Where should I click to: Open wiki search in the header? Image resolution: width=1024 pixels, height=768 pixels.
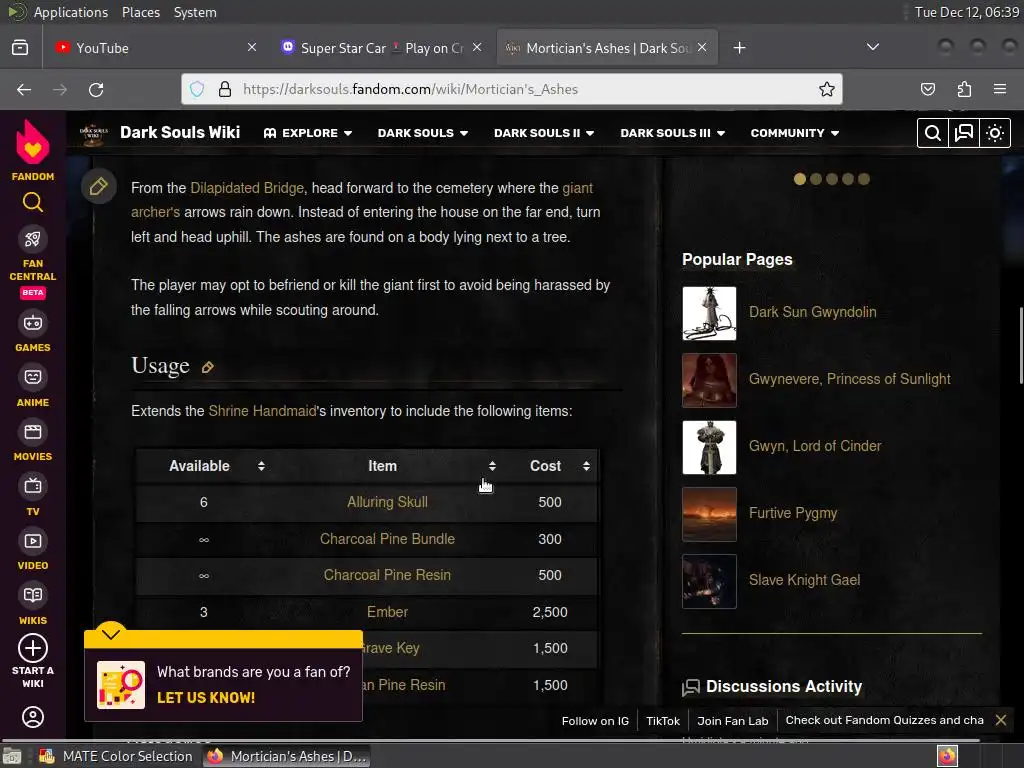[x=933, y=133]
